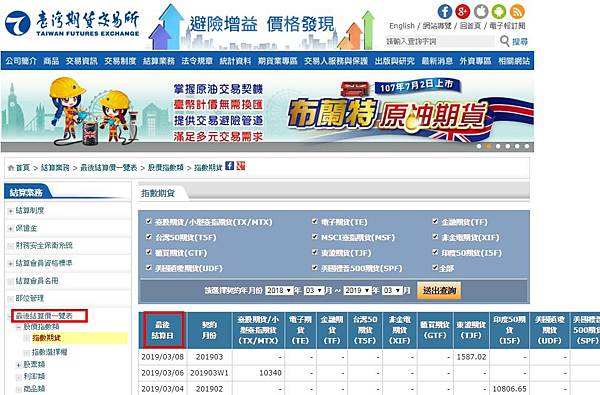
Task: Open the 外資專區 menu
Action: [475, 60]
